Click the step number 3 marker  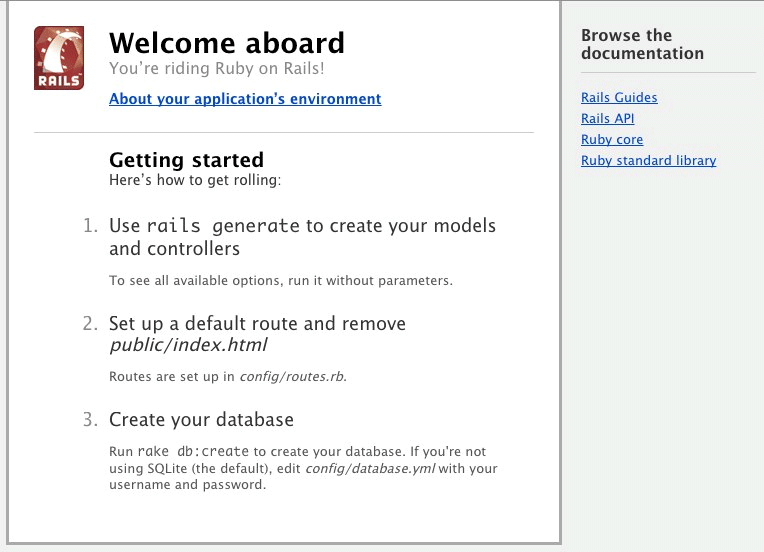(x=90, y=419)
